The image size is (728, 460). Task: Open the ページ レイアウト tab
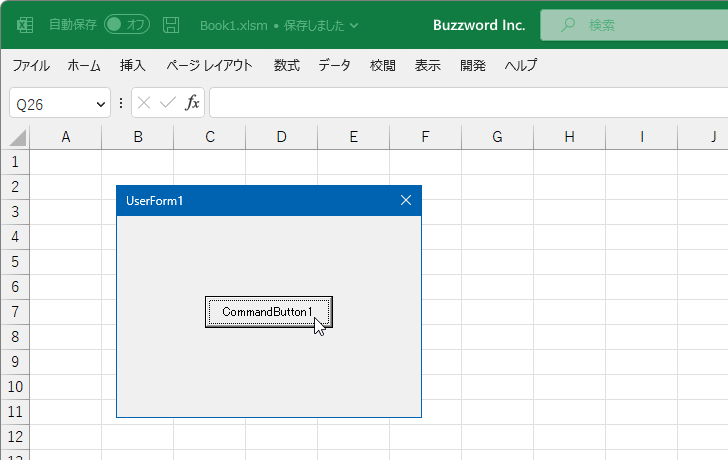[x=209, y=65]
